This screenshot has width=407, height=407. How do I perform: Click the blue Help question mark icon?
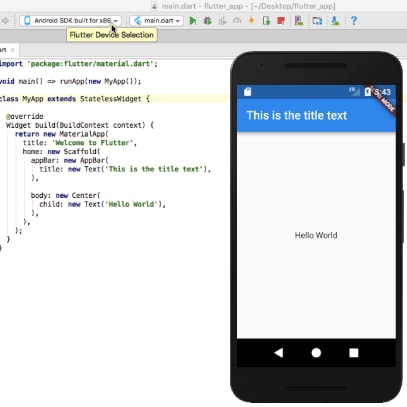coord(354,21)
